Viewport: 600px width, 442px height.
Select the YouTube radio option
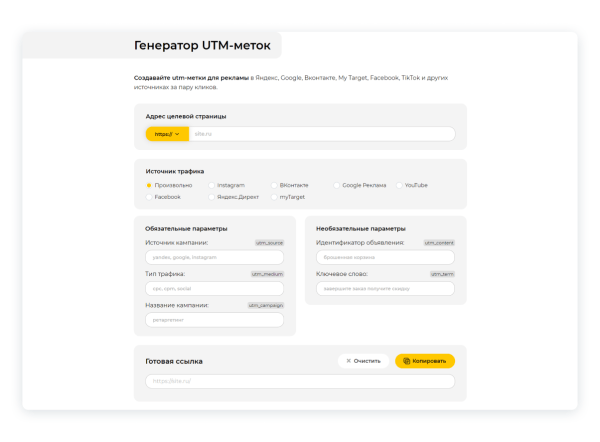pyautogui.click(x=400, y=185)
